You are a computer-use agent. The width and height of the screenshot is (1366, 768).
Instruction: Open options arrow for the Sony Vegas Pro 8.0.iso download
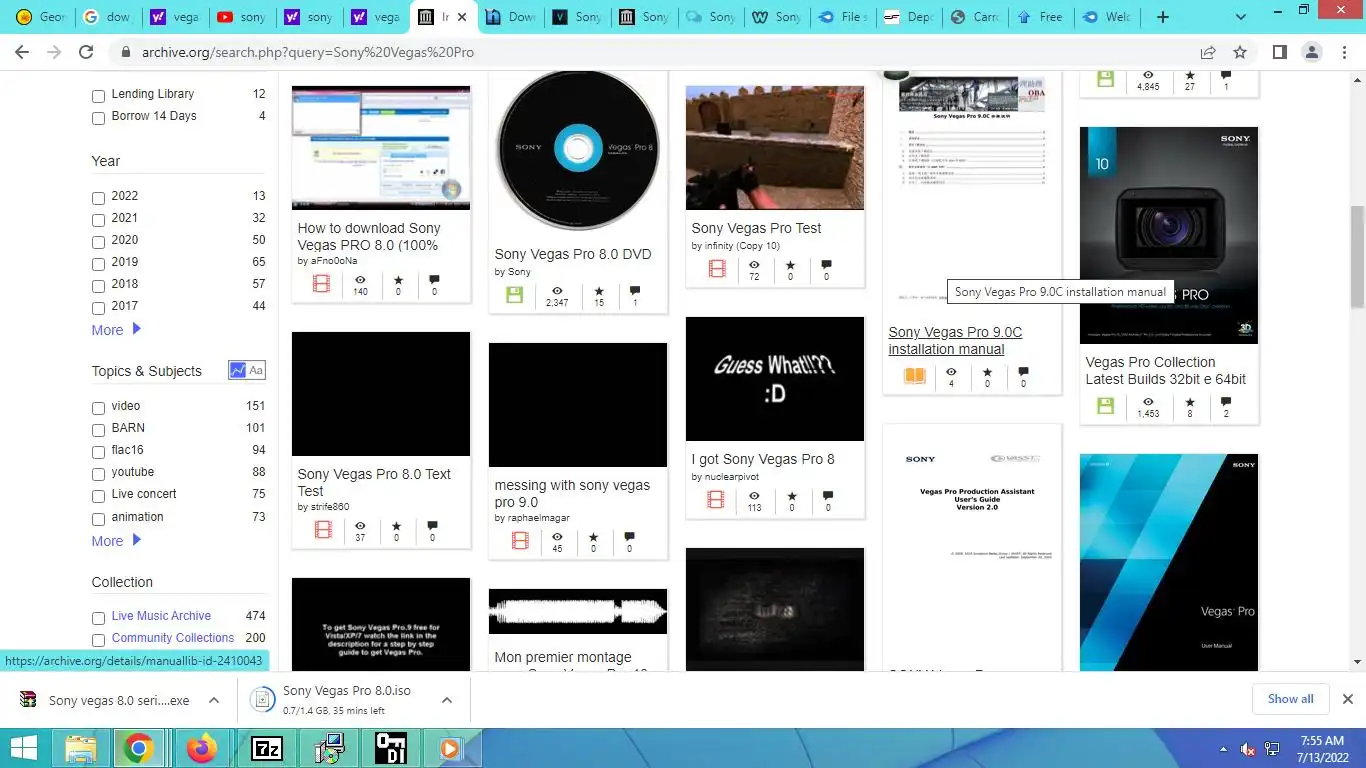(447, 700)
